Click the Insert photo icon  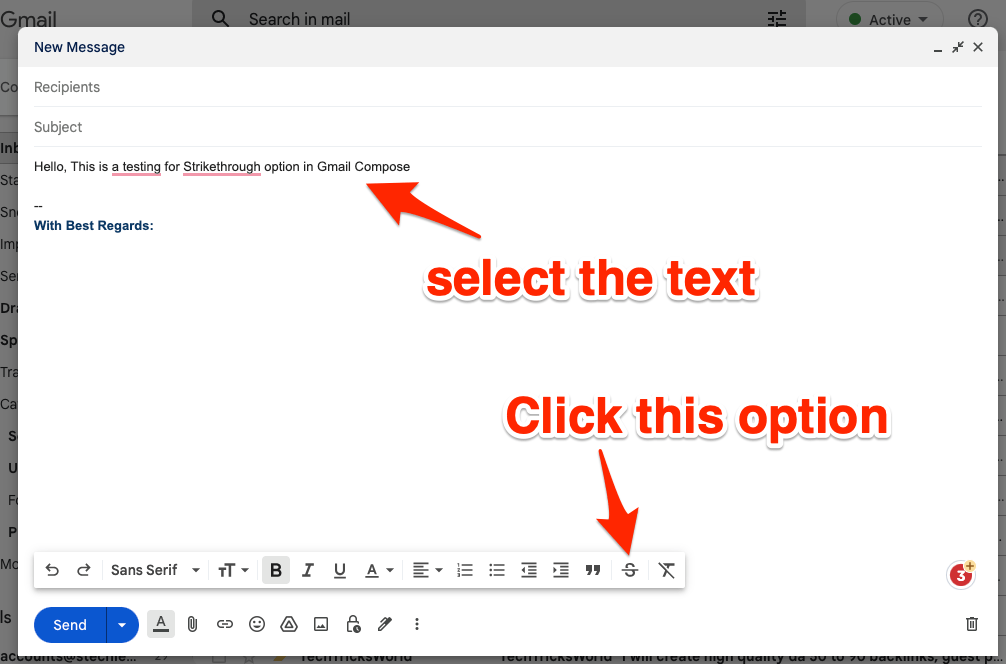(321, 624)
